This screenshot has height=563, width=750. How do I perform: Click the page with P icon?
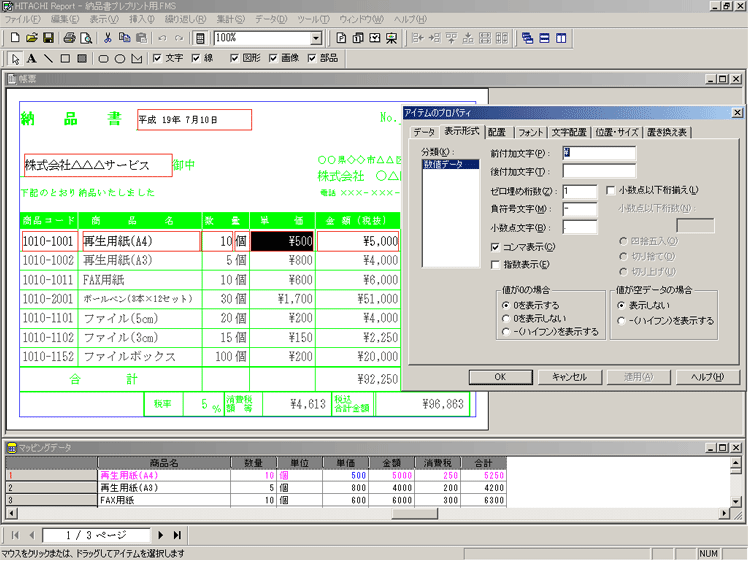point(341,38)
